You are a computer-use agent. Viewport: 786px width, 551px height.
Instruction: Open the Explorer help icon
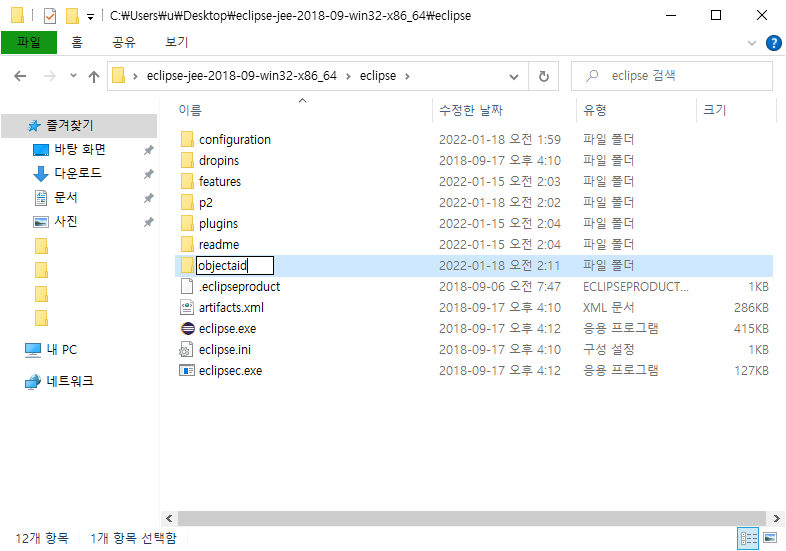pyautogui.click(x=773, y=43)
